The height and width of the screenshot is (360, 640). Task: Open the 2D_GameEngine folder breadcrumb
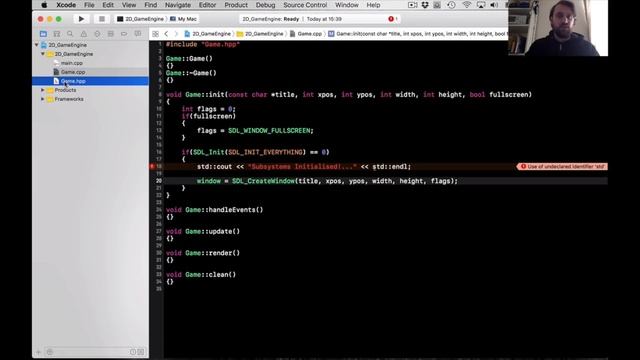[x=260, y=34]
